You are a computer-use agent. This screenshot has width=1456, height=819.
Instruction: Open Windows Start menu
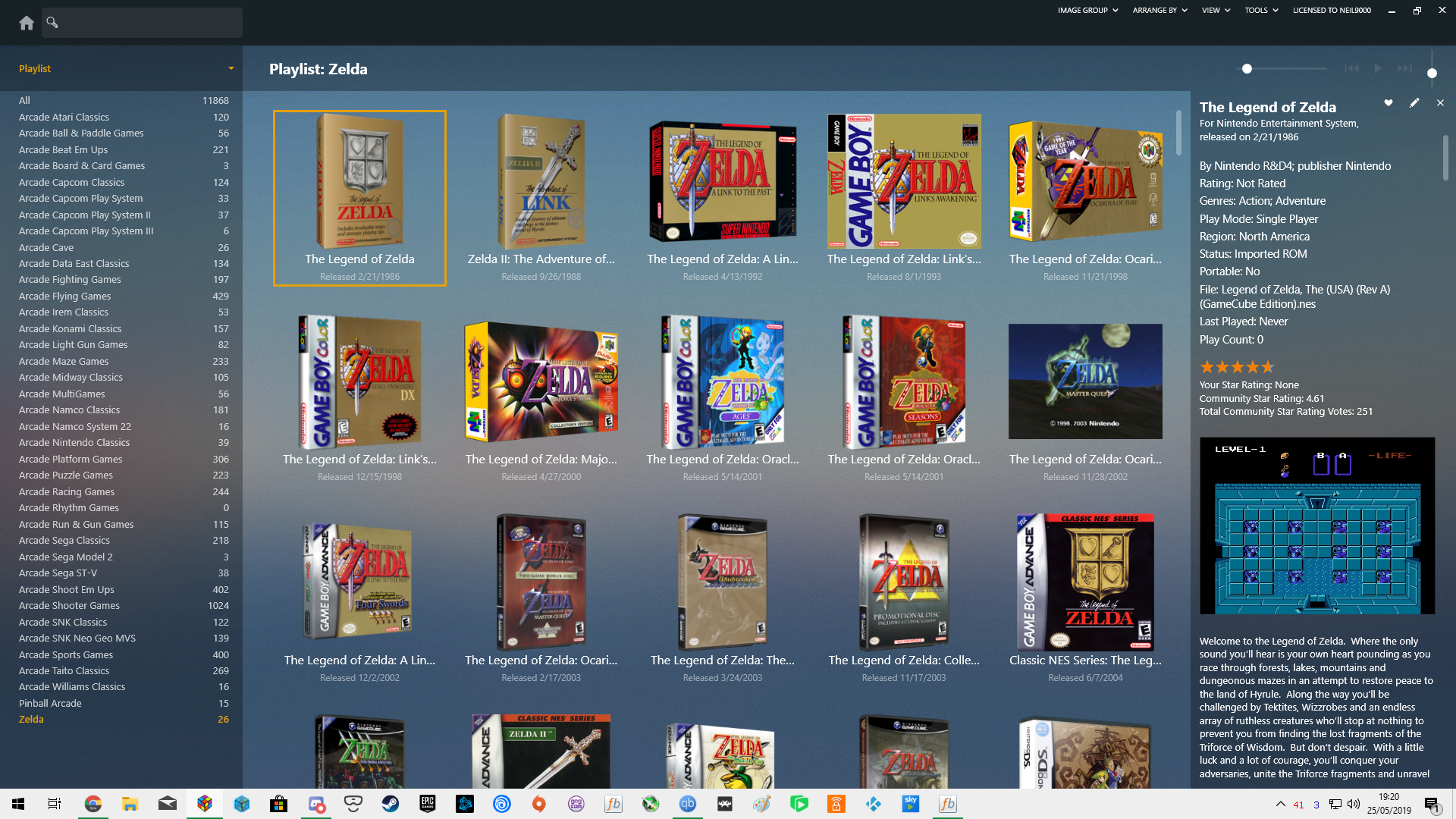point(18,804)
